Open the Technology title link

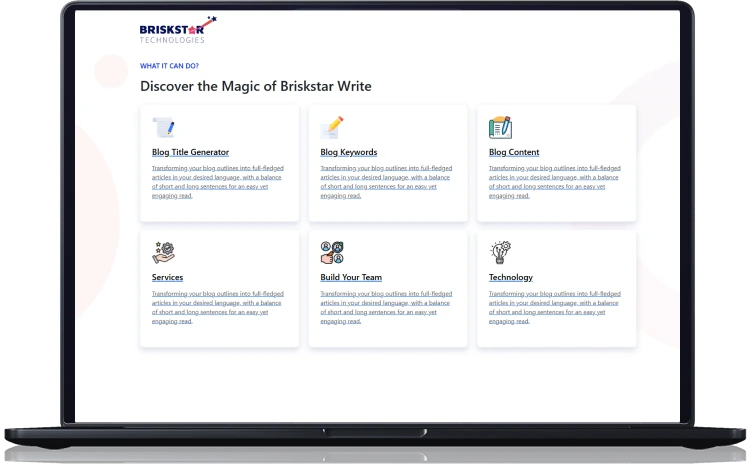point(510,277)
